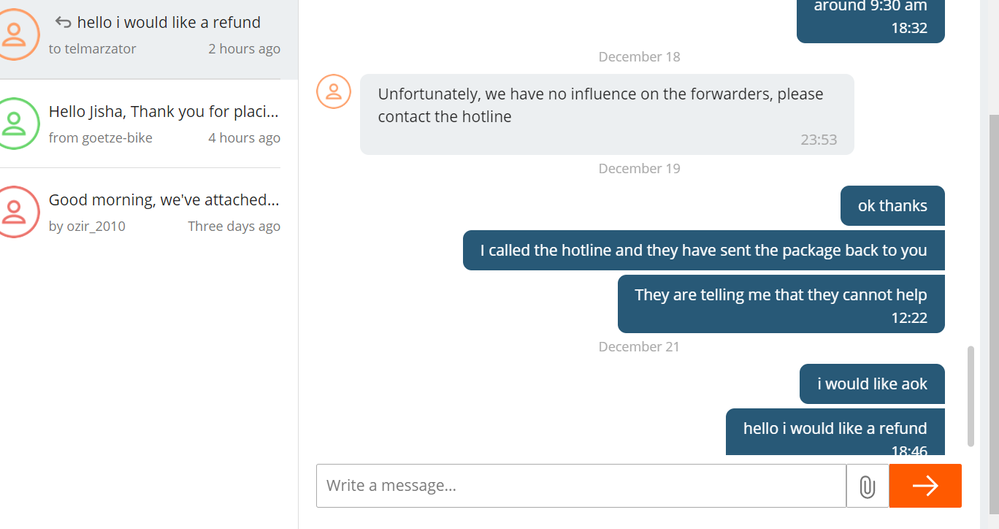Open the goetze-bike conversation
999x529 pixels.
point(140,124)
